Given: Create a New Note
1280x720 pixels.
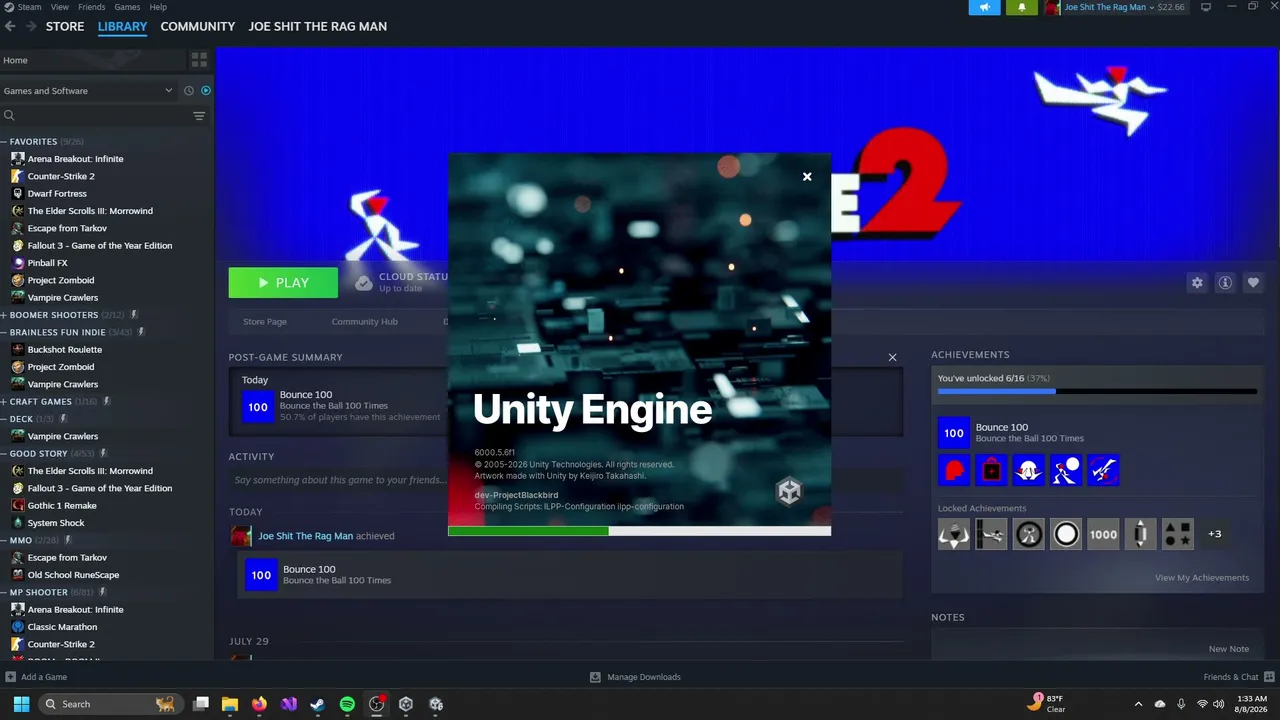Looking at the screenshot, I should pos(1229,649).
